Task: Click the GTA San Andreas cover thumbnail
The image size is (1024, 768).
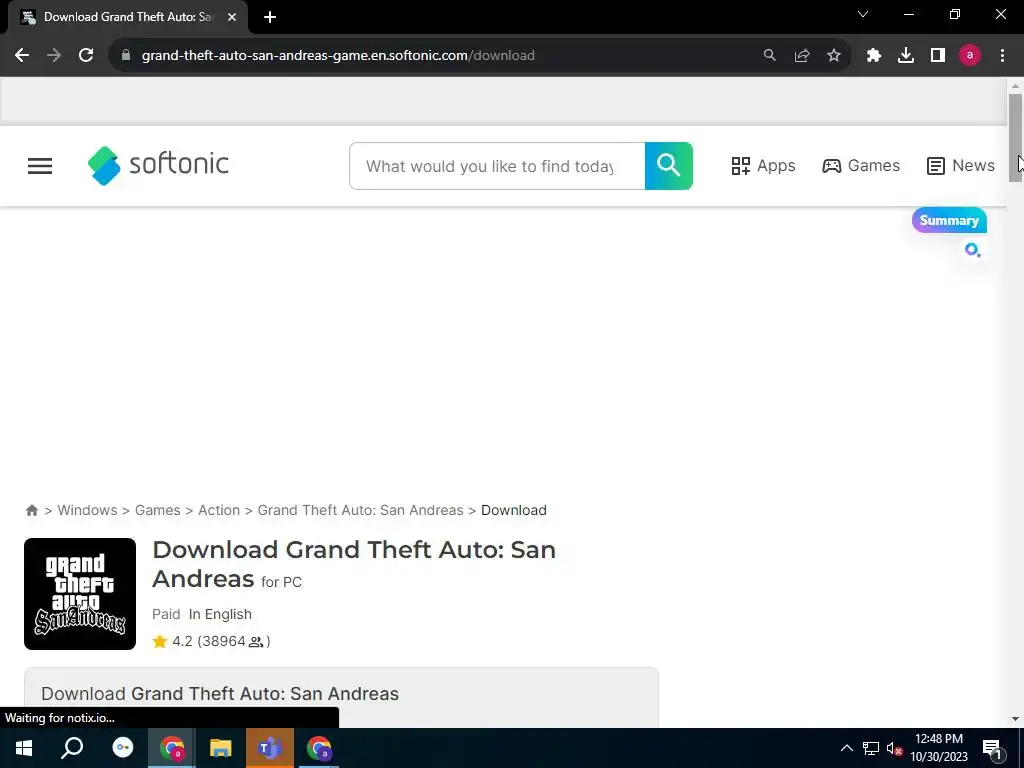Action: [x=80, y=594]
